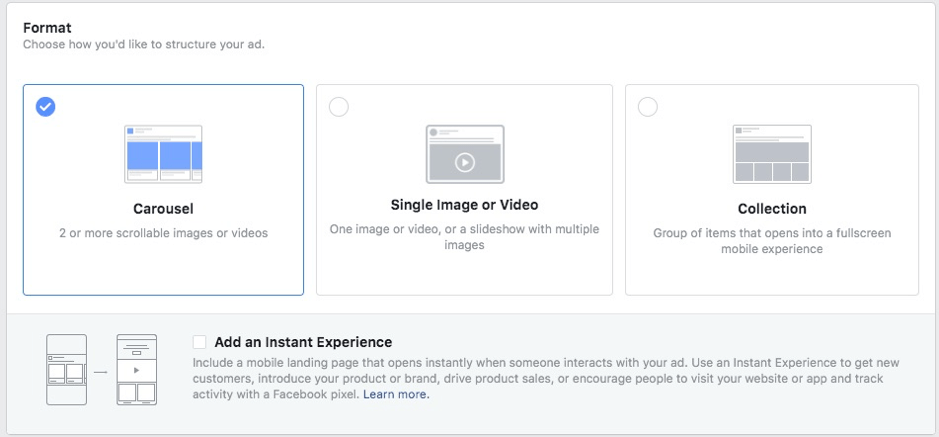This screenshot has height=437, width=939.
Task: Click the Collection title text
Action: pyautogui.click(x=772, y=209)
